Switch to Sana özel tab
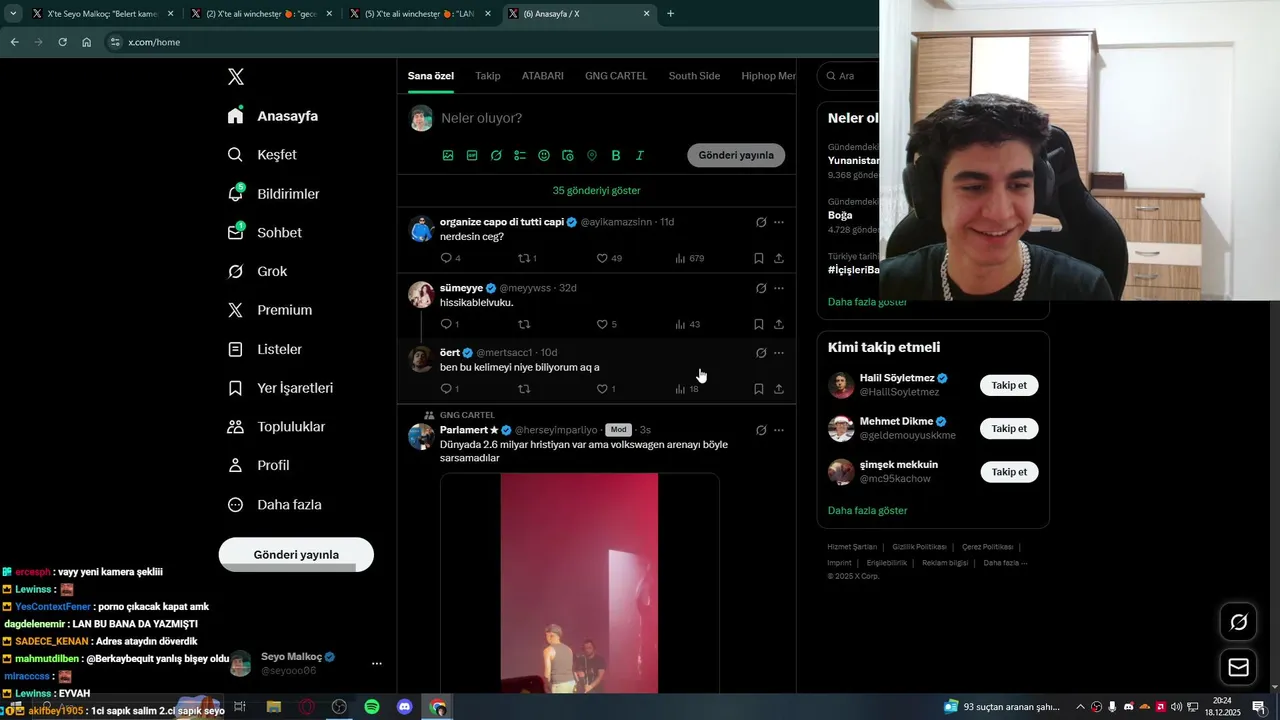The width and height of the screenshot is (1280, 720). coord(431,76)
